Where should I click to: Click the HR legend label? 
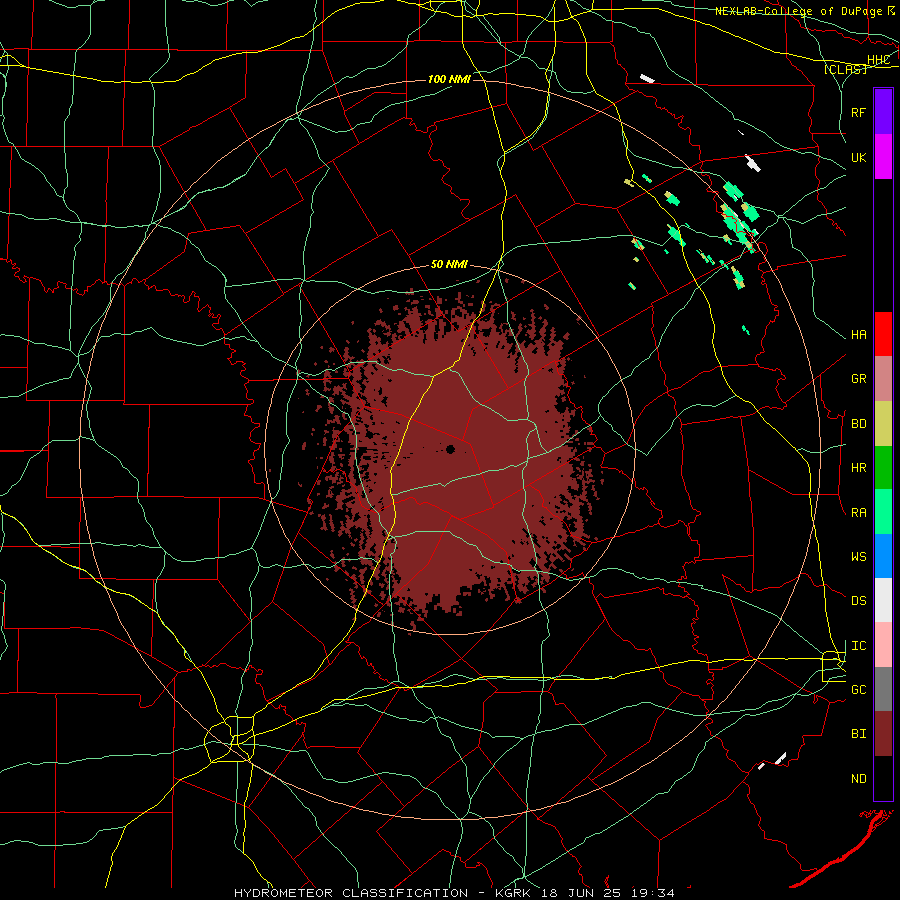coord(858,468)
